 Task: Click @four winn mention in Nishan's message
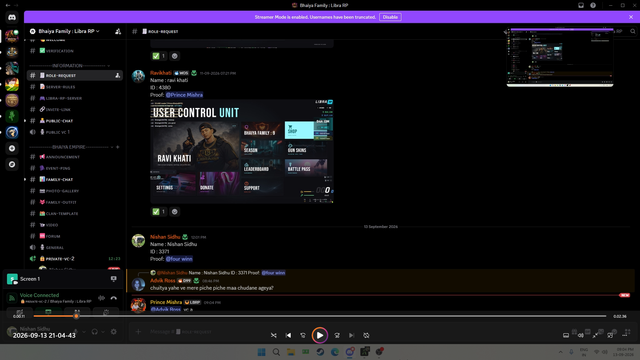point(179,259)
